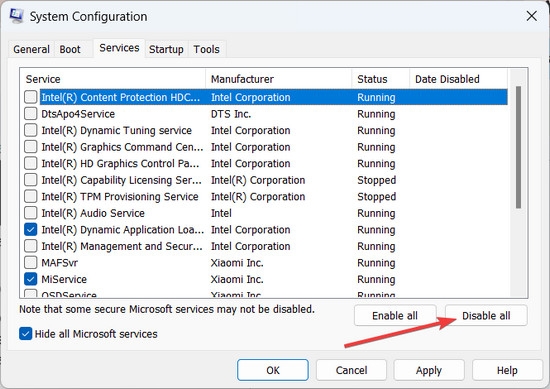Check the DtsApo4Service checkbox
Viewport: 550px width, 389px height.
31,114
